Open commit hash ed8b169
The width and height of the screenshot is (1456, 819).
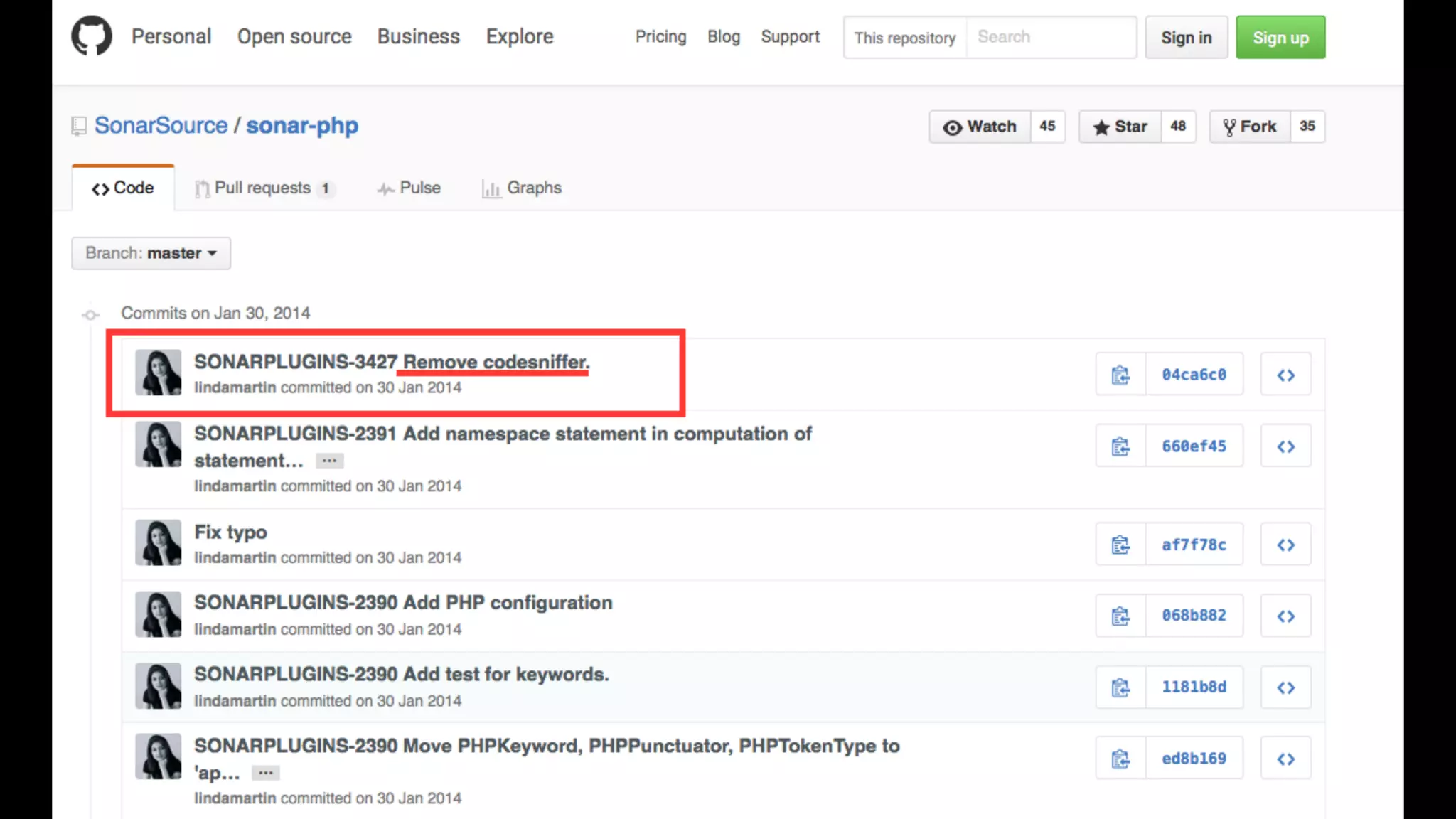coord(1194,759)
